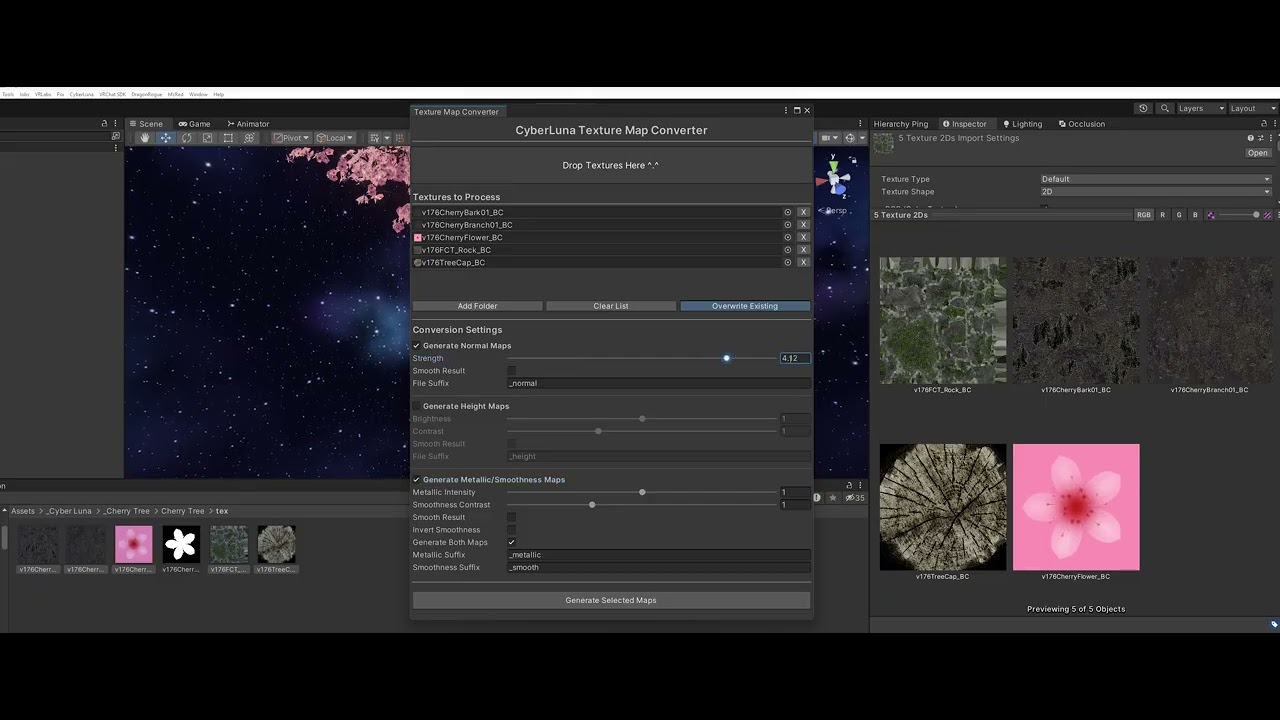Click the object picker for v176TreeCap_BC

tap(788, 263)
